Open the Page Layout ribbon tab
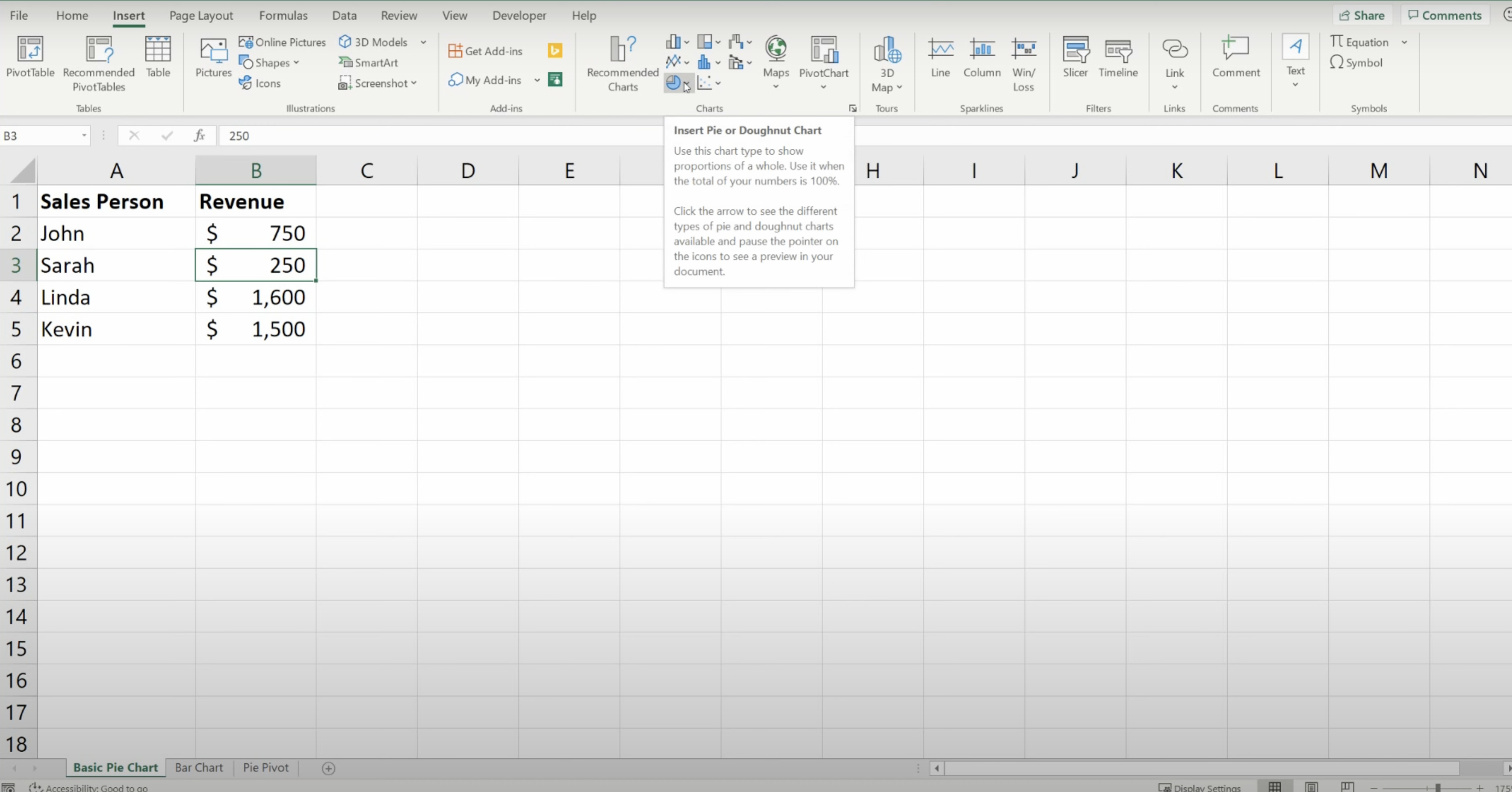 point(201,15)
